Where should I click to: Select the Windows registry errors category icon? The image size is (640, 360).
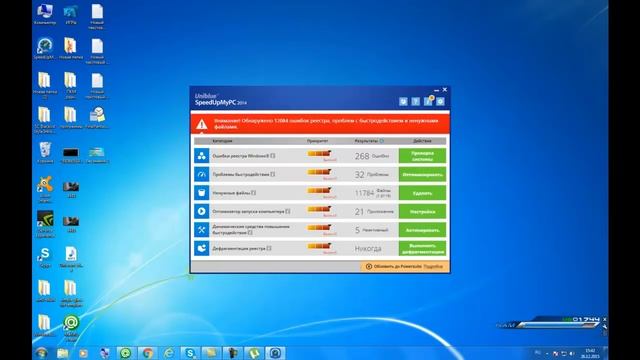pyautogui.click(x=202, y=156)
